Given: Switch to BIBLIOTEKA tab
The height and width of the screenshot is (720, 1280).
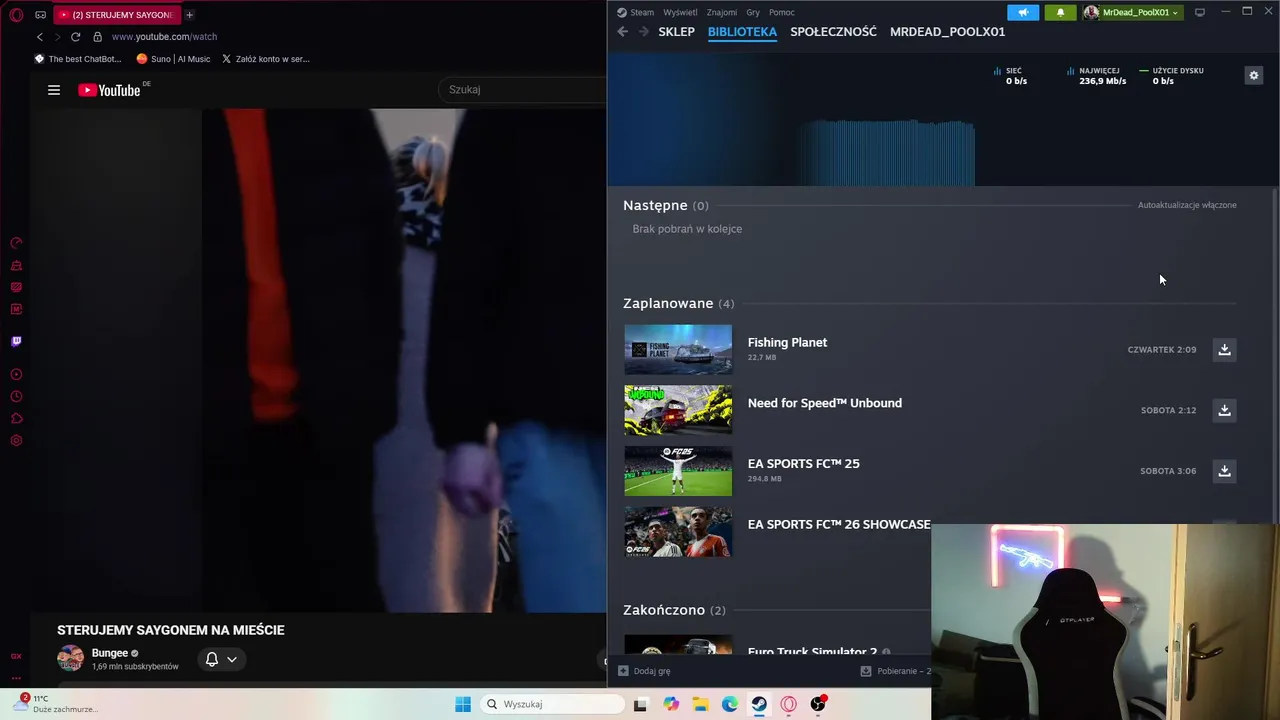Looking at the screenshot, I should pyautogui.click(x=742, y=32).
